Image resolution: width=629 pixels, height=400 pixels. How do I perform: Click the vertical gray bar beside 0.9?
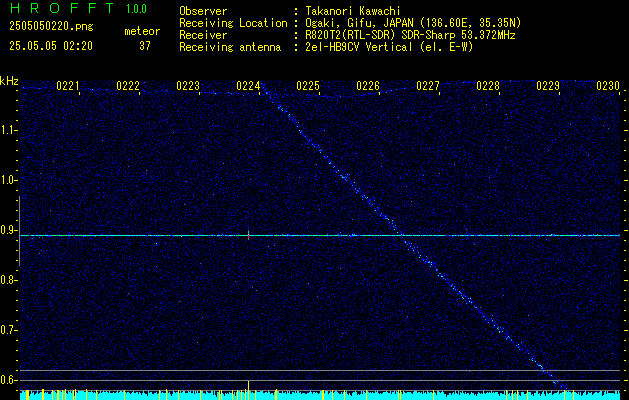tap(19, 231)
